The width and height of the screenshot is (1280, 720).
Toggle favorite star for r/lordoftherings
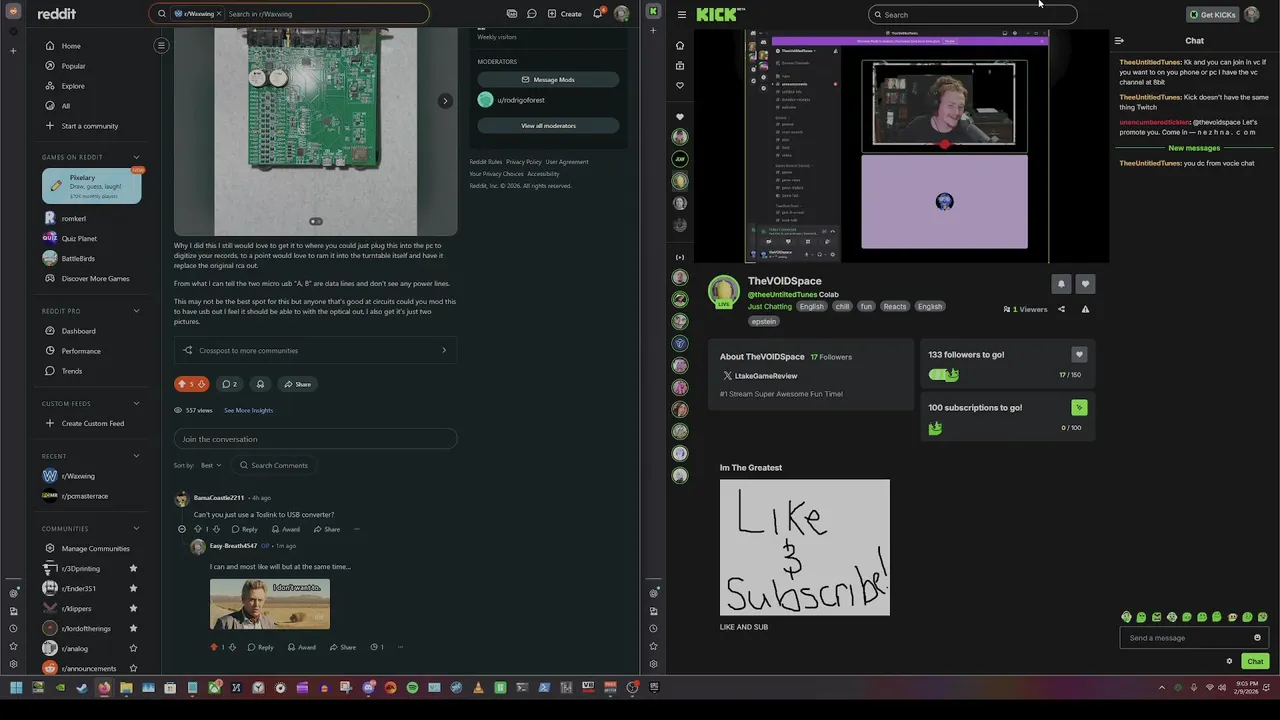click(x=133, y=628)
